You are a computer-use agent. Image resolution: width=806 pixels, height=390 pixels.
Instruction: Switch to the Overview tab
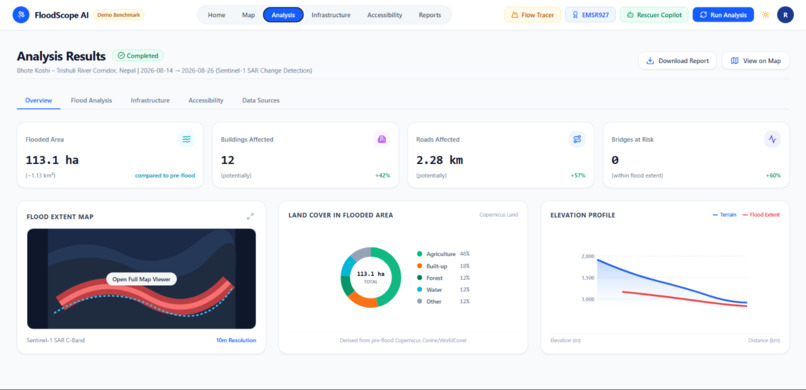click(x=39, y=100)
